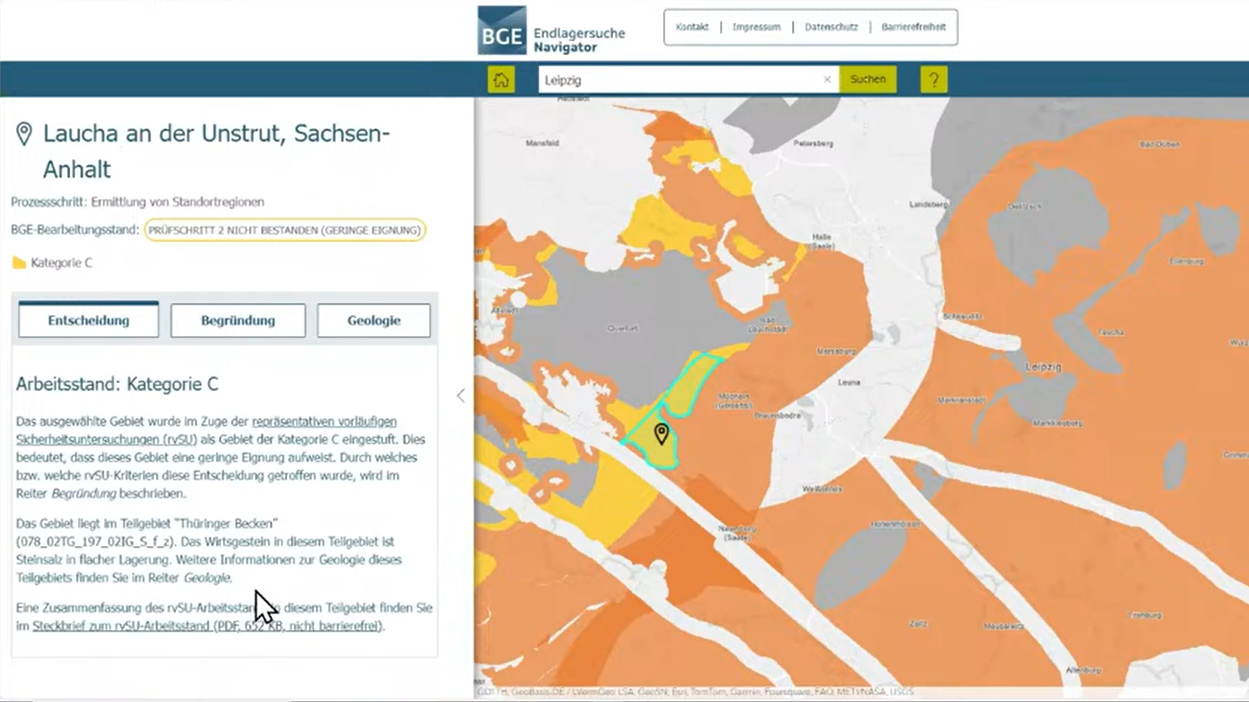Click the Arbeitsstand: Kategorie C heading
The height and width of the screenshot is (702, 1249).
(x=117, y=384)
